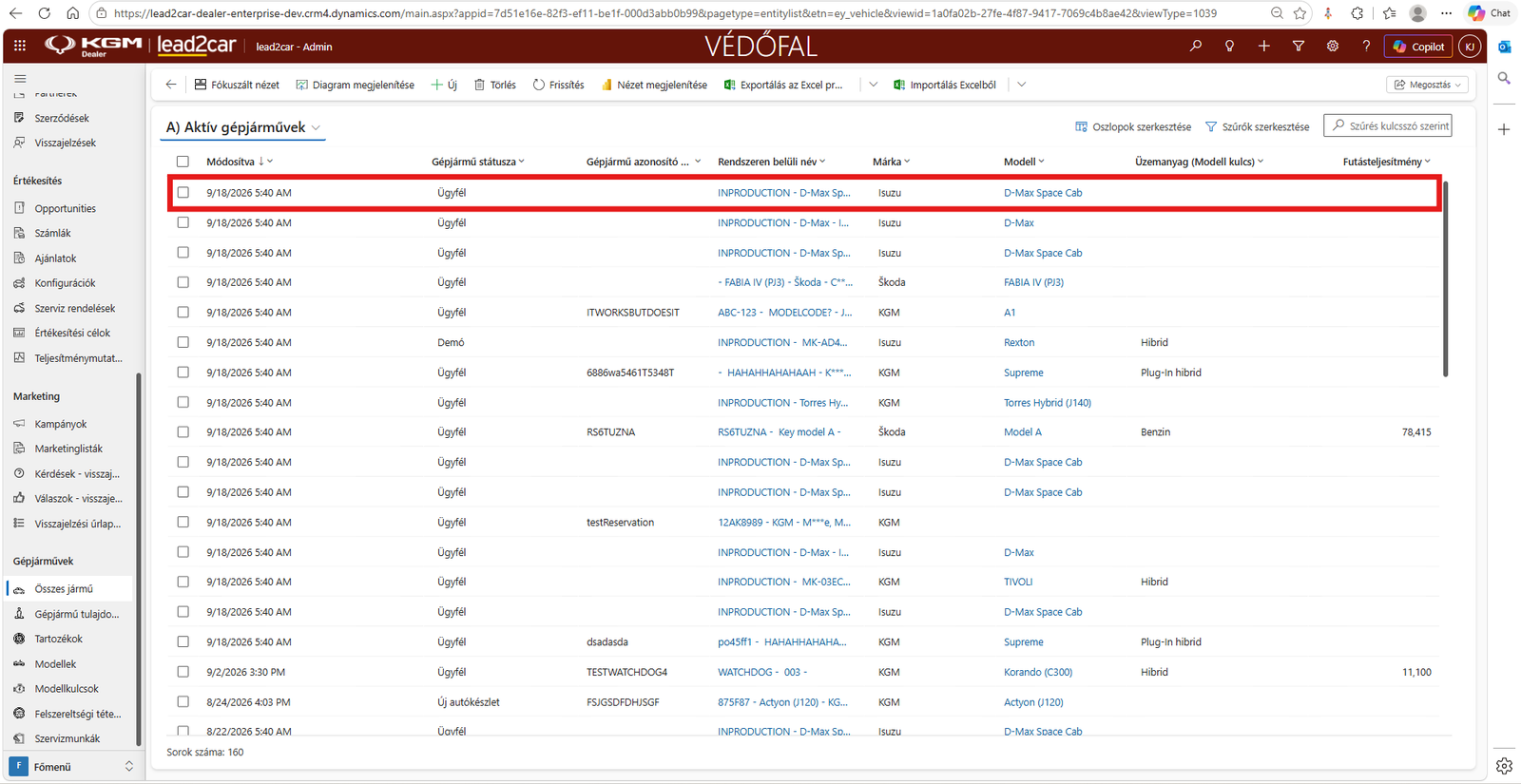Open Modellkulcsok in the sidebar

tap(67, 689)
